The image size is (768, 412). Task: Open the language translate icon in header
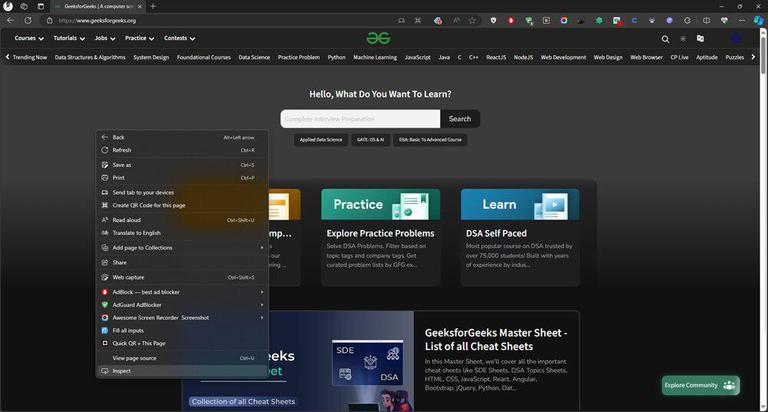click(x=700, y=38)
